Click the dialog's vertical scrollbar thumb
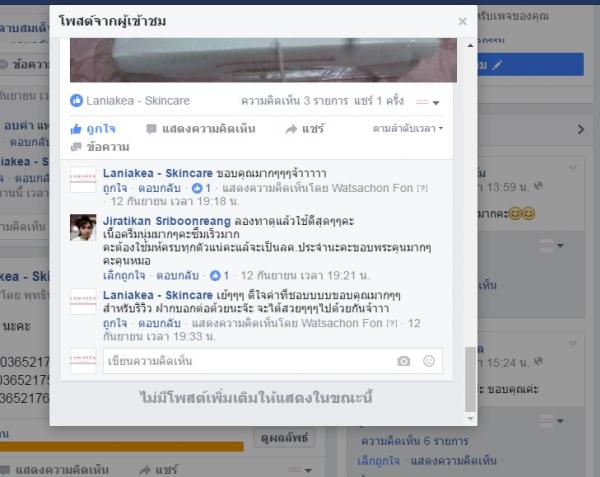This screenshot has height=477, width=600. tap(470, 379)
